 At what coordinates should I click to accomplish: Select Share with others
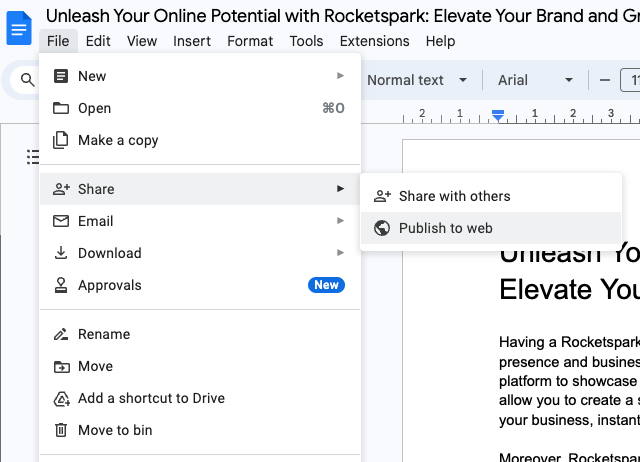click(491, 196)
